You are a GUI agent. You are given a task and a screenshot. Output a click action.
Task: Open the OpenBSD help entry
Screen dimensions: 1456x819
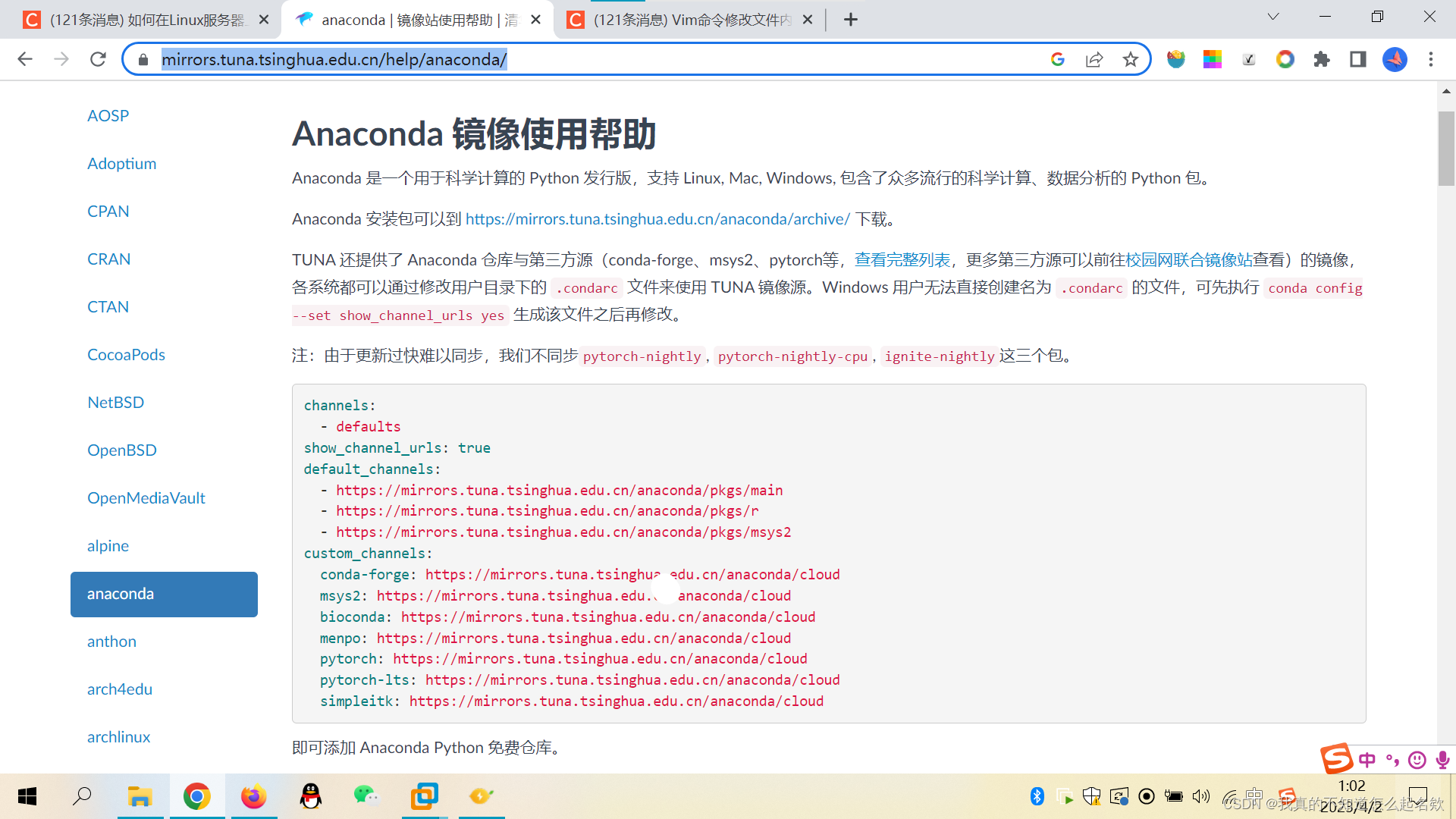pyautogui.click(x=121, y=450)
